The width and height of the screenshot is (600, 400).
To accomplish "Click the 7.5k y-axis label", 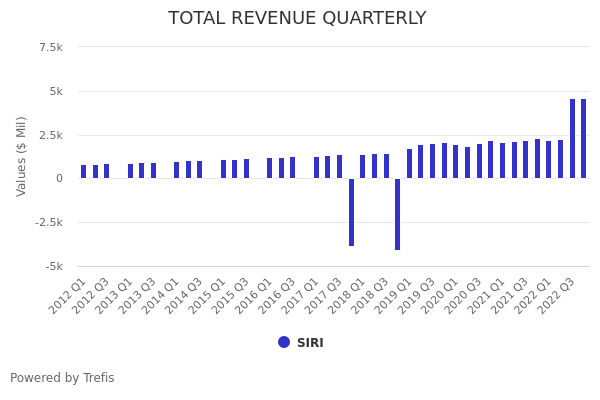I will (51, 47).
